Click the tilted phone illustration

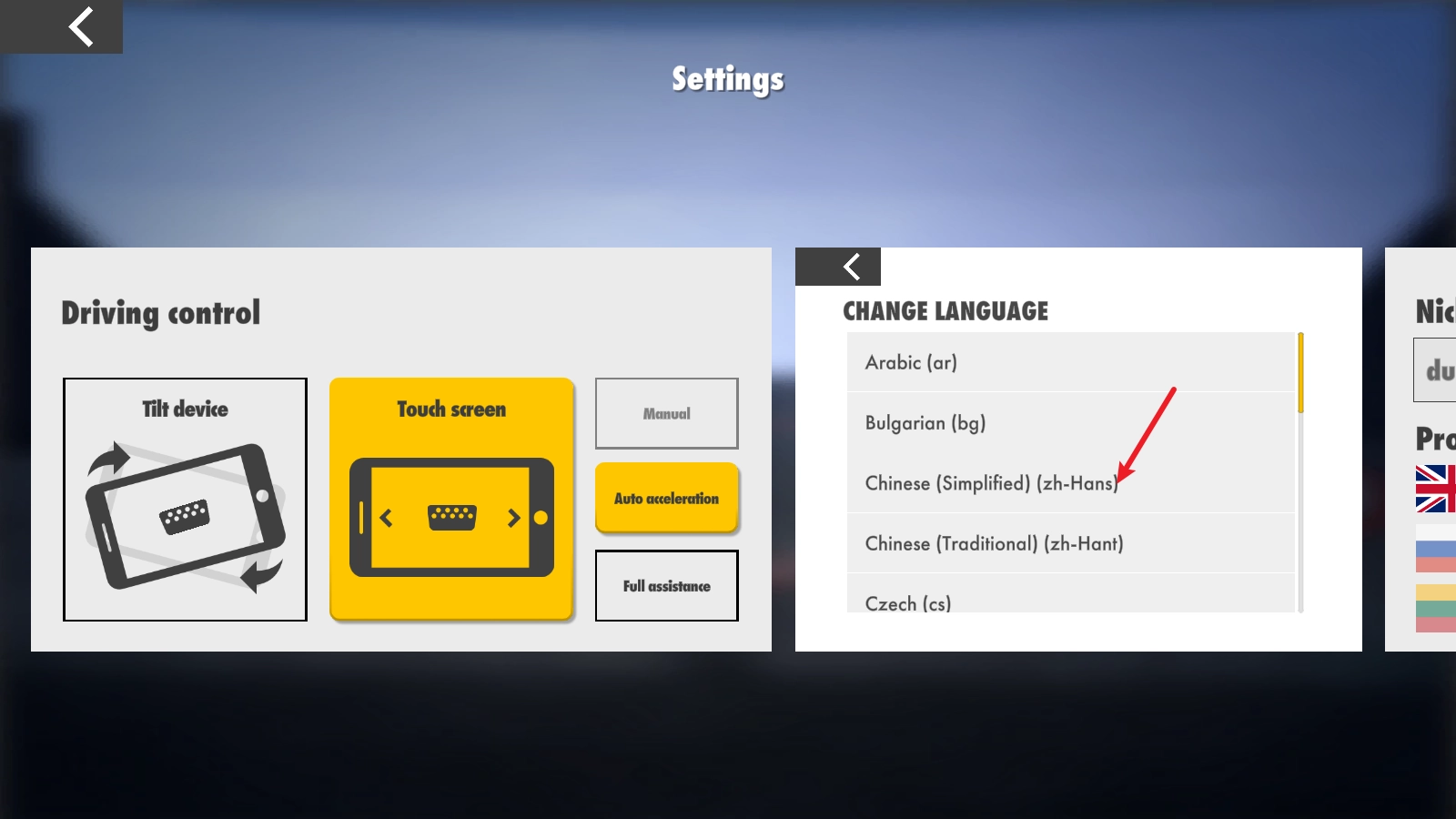(185, 516)
